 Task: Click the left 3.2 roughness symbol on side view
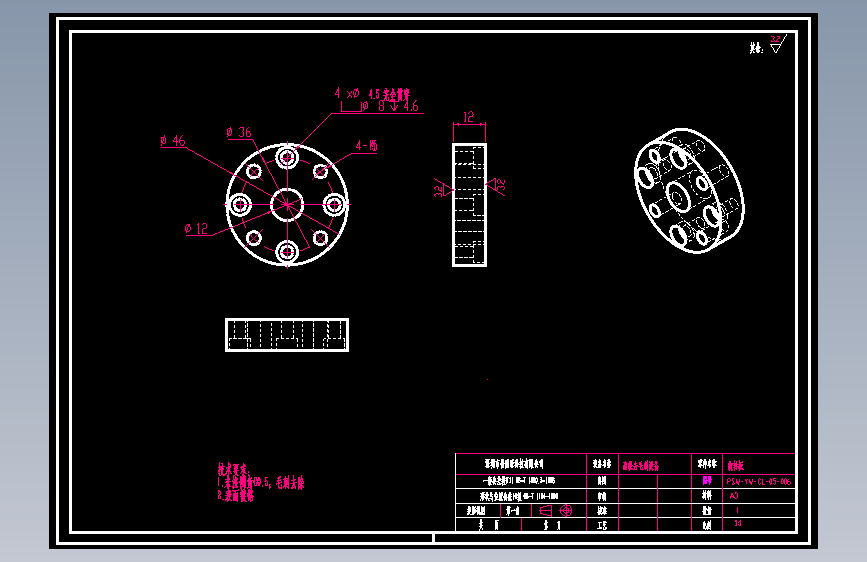click(x=443, y=189)
